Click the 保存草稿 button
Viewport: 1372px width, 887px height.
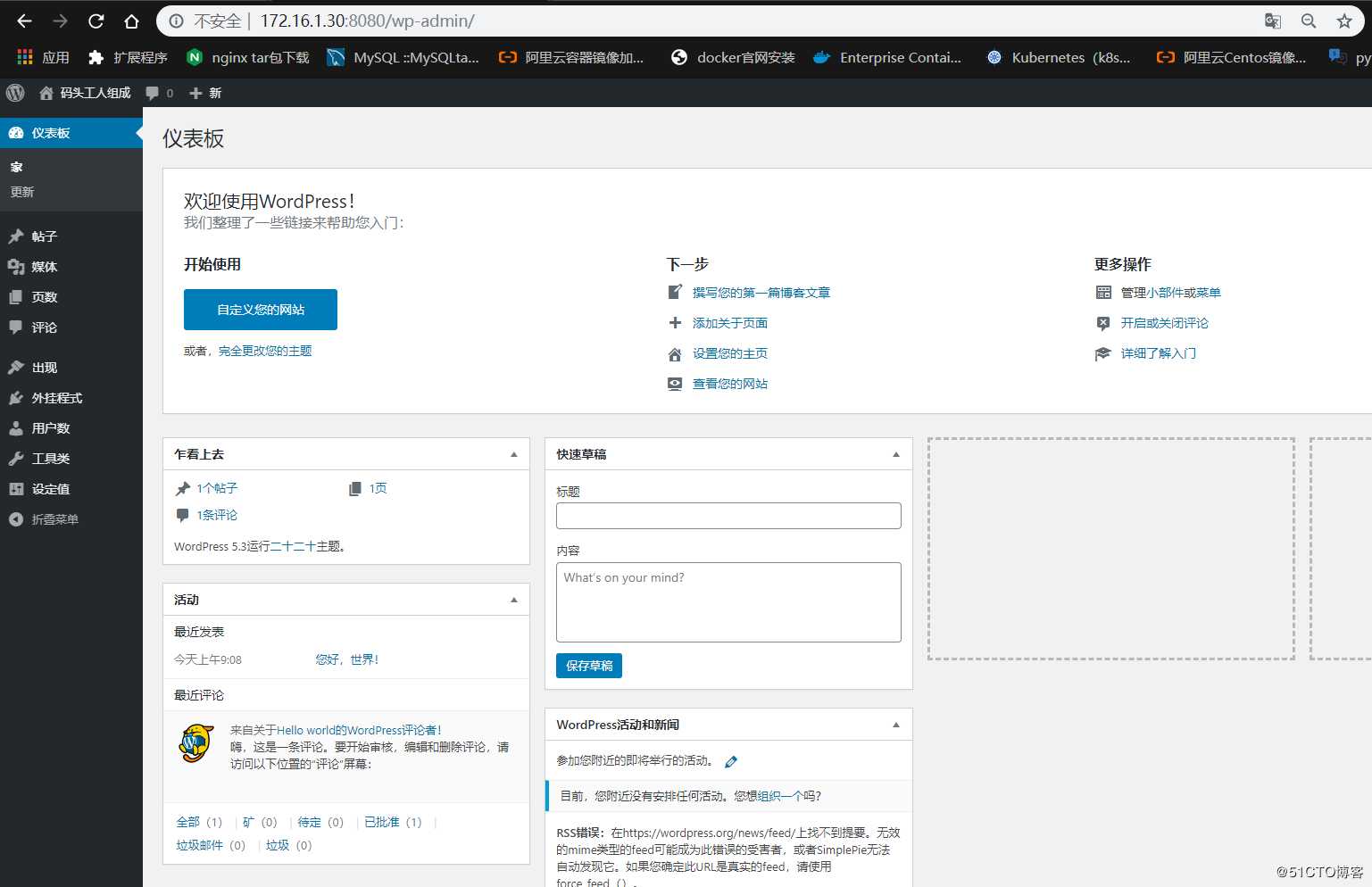point(589,666)
